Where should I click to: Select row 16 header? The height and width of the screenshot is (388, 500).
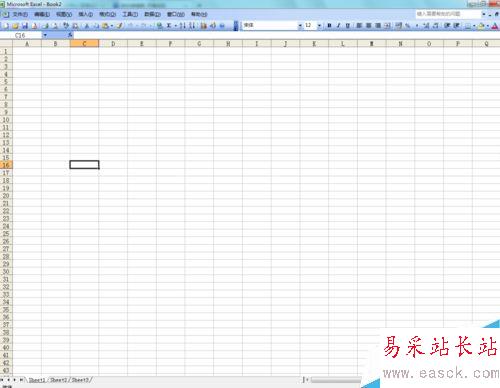(x=6, y=165)
